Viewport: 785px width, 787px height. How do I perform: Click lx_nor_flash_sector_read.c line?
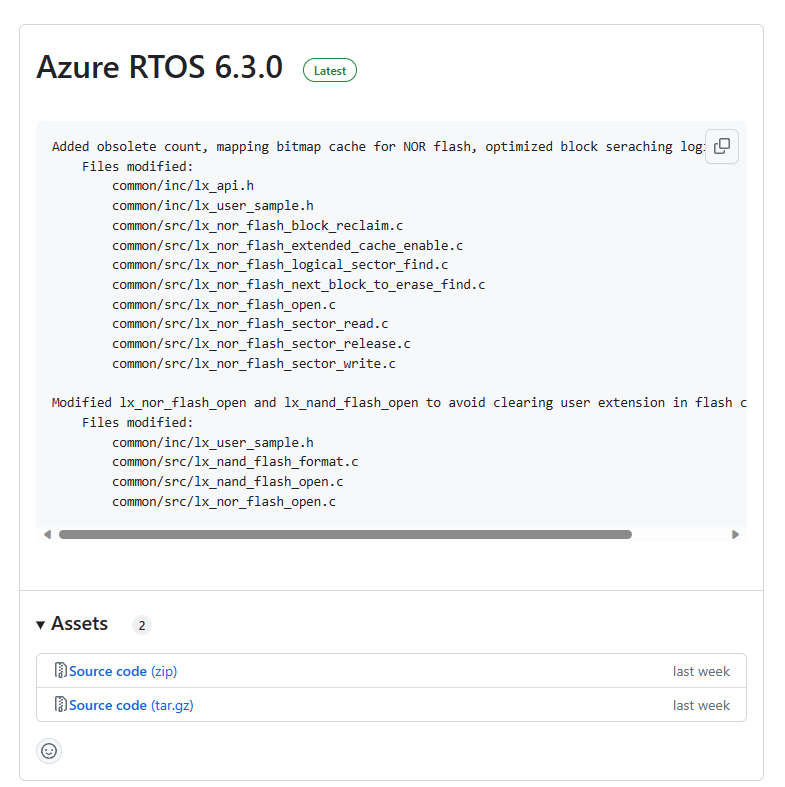pos(250,324)
